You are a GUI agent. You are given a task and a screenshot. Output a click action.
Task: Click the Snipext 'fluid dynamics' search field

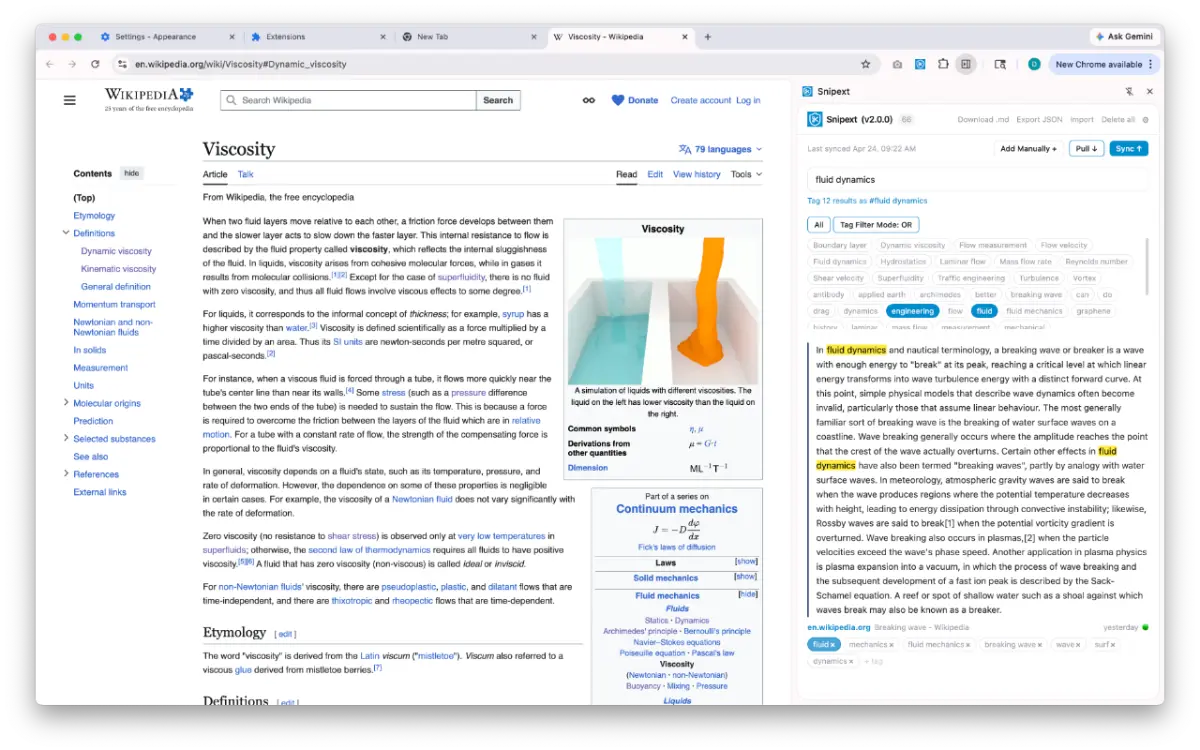[977, 180]
